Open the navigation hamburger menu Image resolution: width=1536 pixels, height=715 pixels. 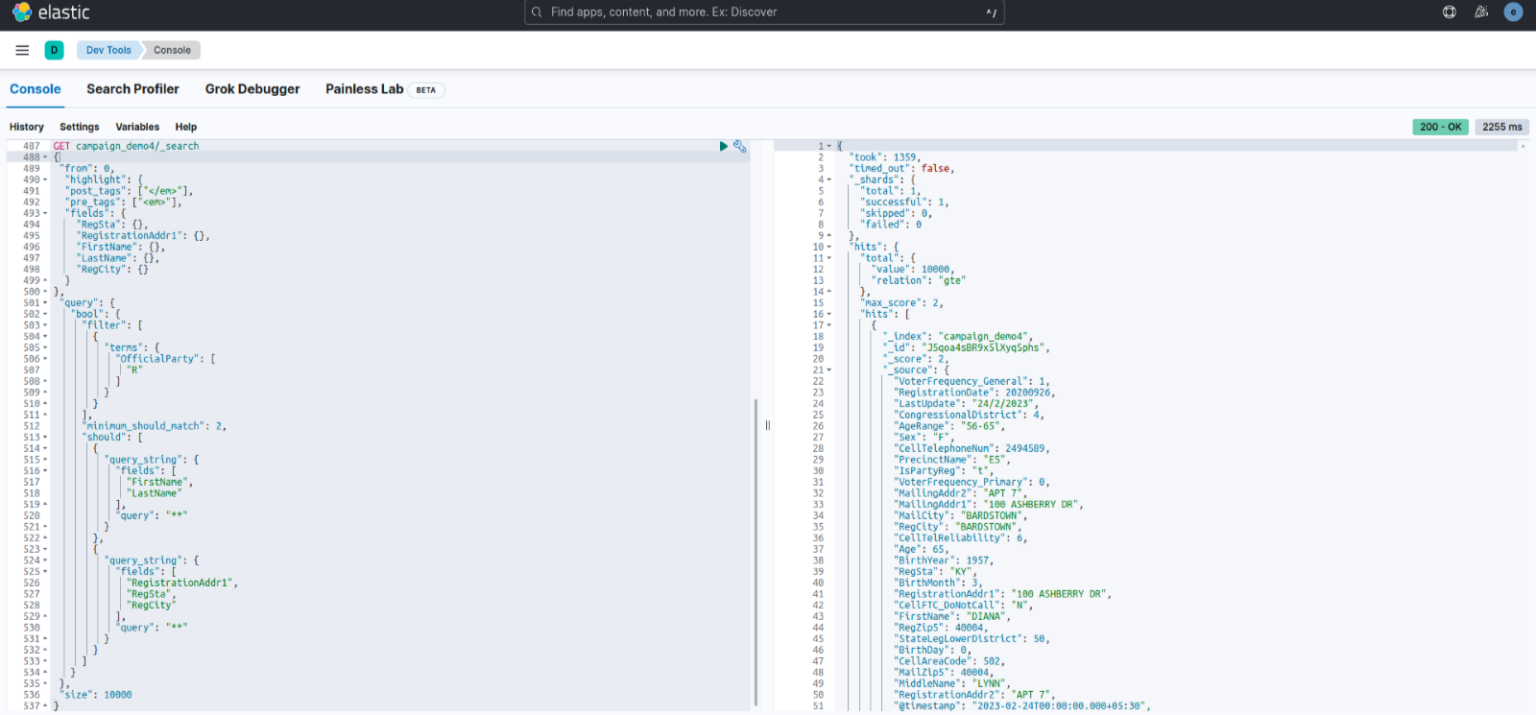(x=22, y=49)
